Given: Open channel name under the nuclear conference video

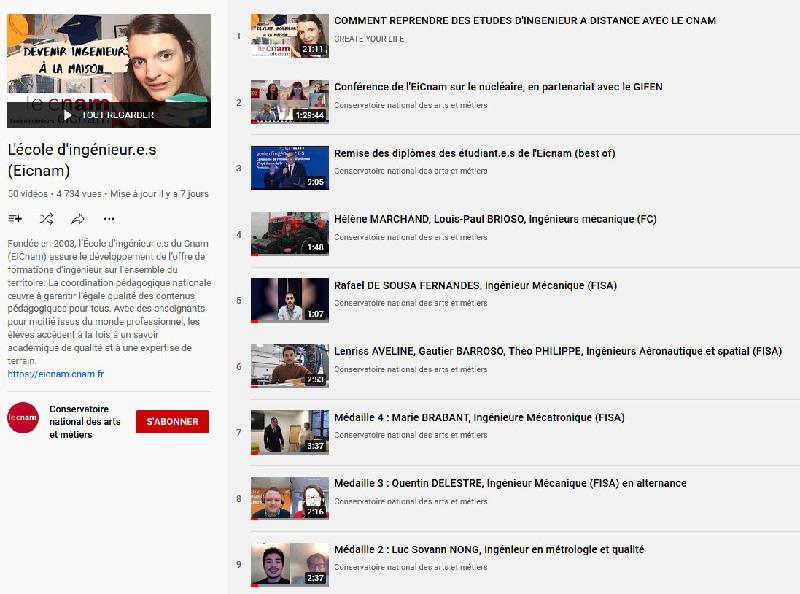Looking at the screenshot, I should tap(411, 105).
